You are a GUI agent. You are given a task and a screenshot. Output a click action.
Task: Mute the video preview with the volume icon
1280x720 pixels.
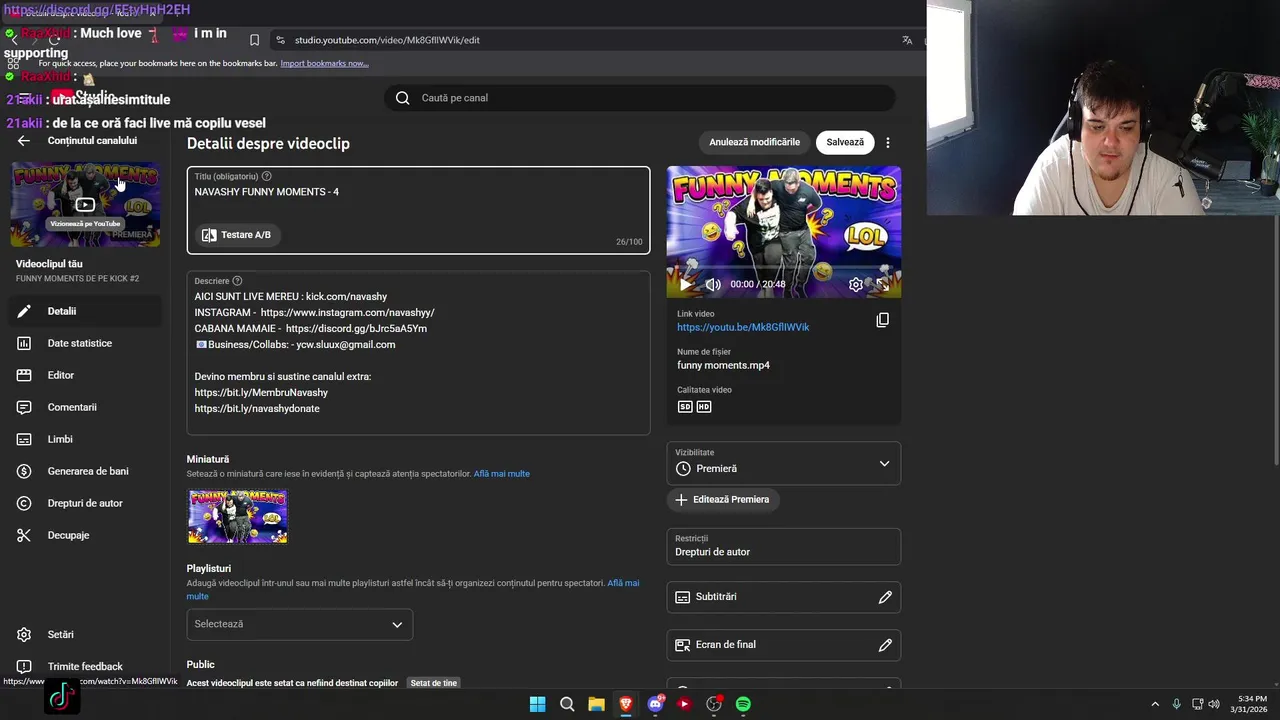point(713,284)
